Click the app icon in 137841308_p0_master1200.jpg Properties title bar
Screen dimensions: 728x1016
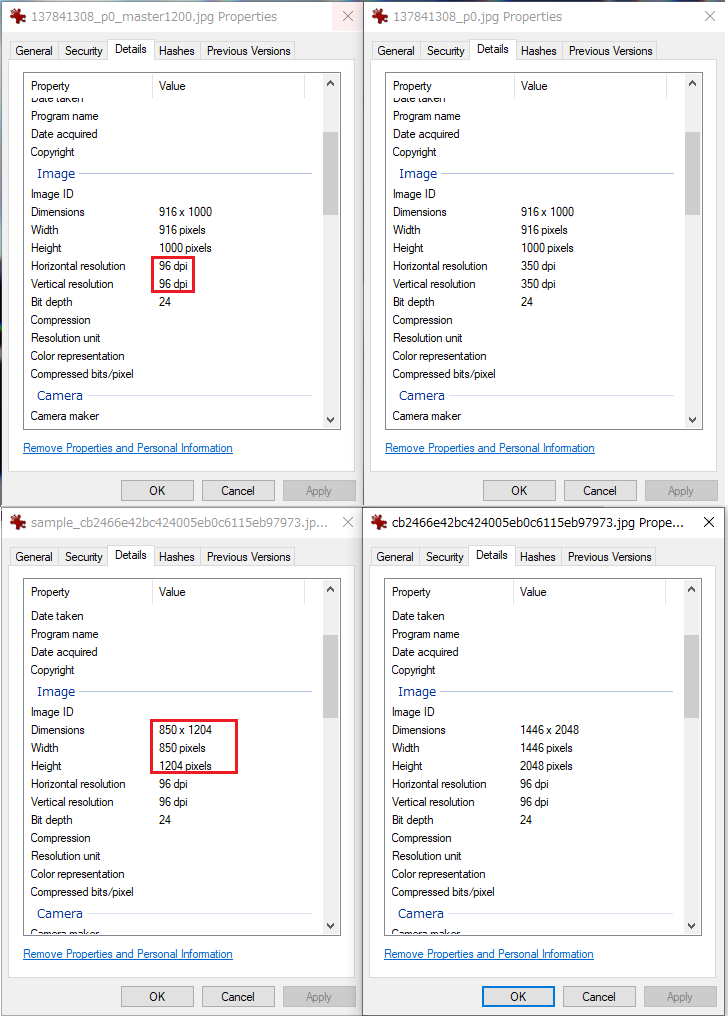pos(18,16)
